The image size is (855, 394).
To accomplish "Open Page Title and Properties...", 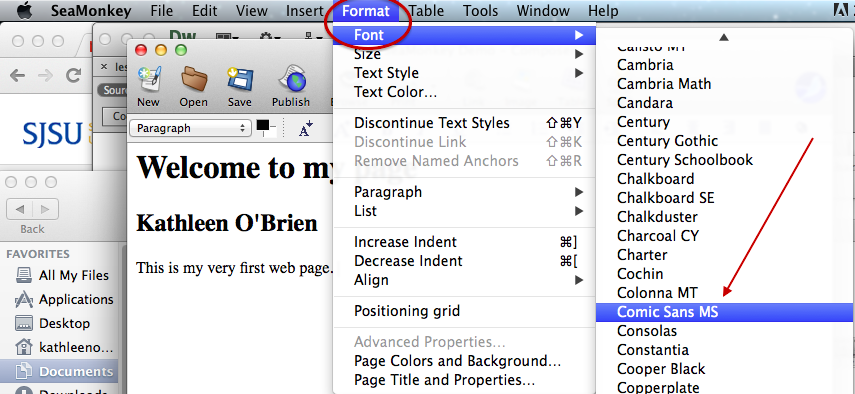I will click(465, 380).
